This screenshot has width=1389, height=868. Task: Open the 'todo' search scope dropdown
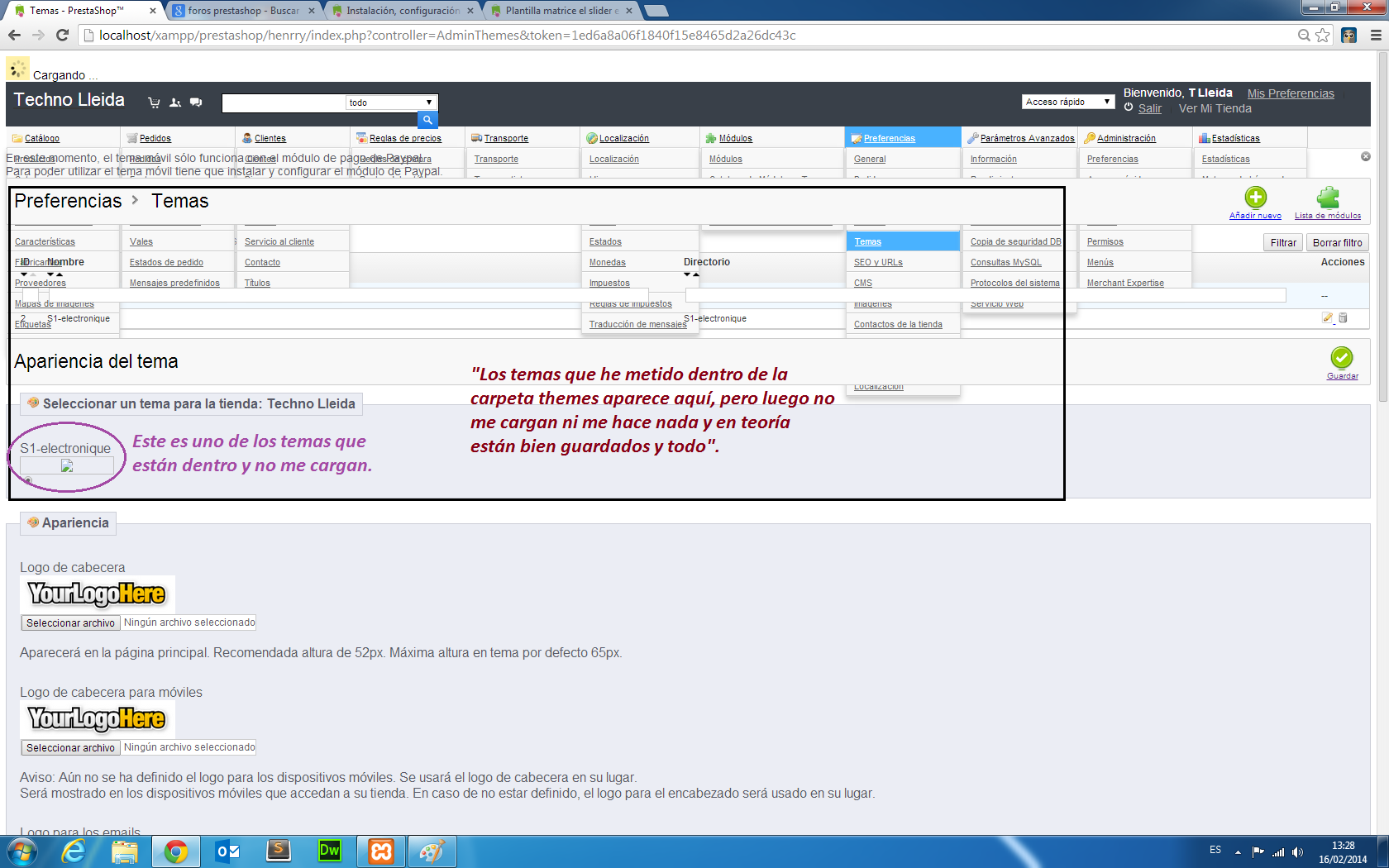point(391,103)
